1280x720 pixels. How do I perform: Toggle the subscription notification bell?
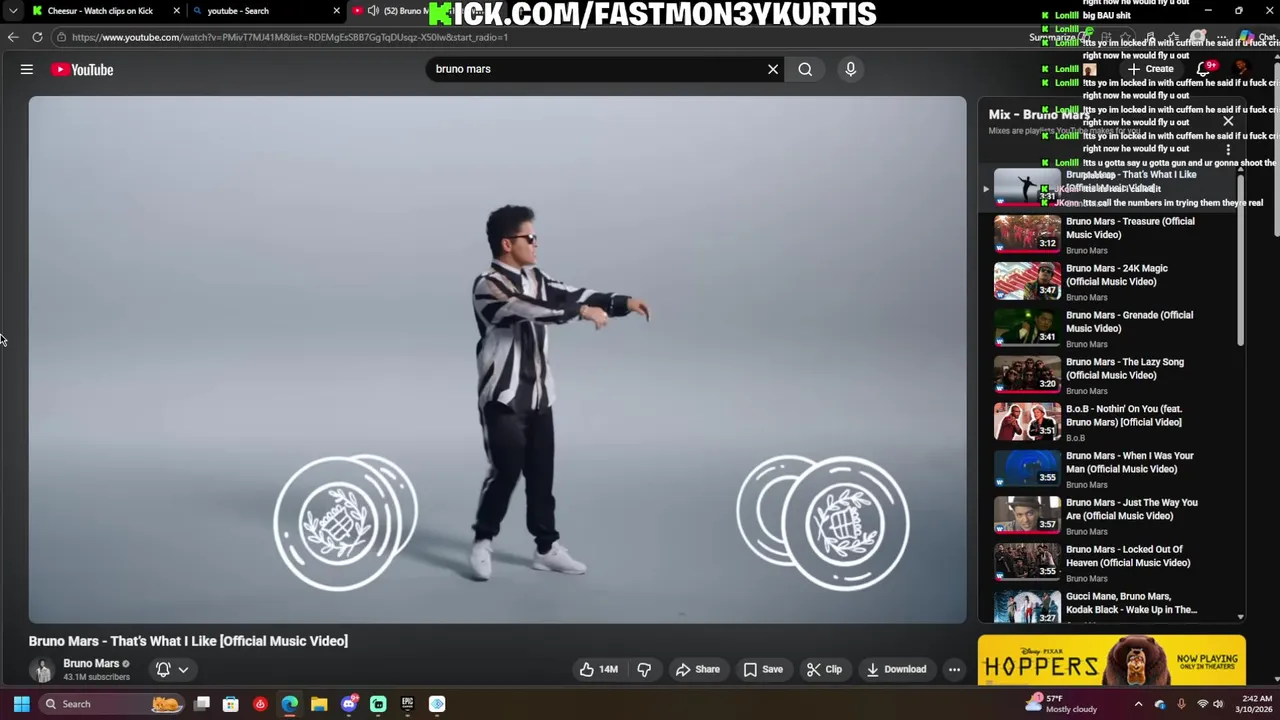[163, 669]
